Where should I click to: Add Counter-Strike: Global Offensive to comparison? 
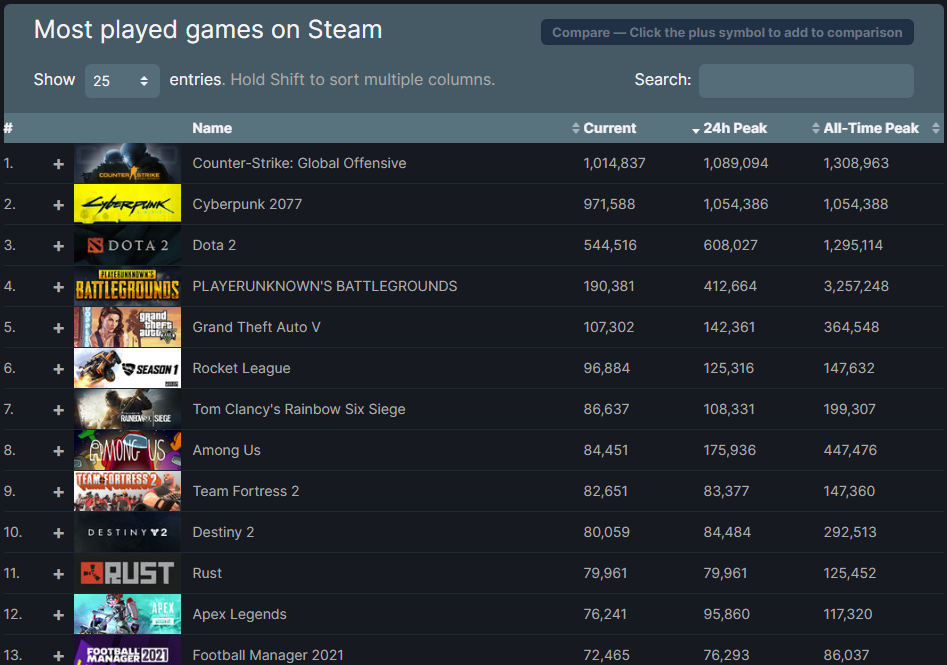[59, 164]
